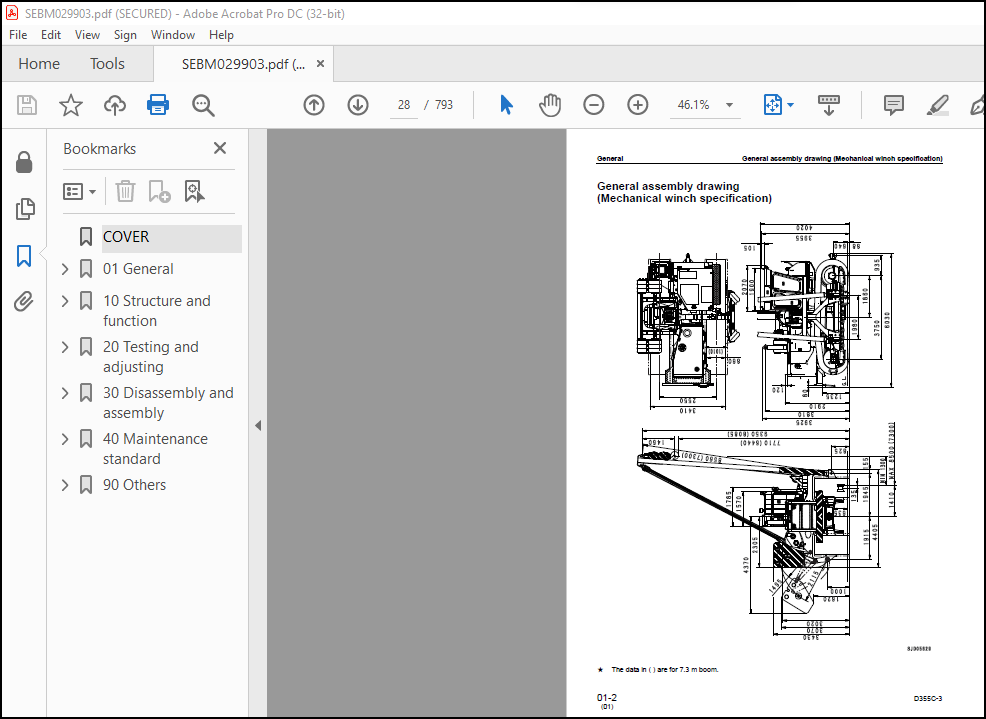
Task: Expand the 10 Structure and function bookmark
Action: click(x=65, y=301)
